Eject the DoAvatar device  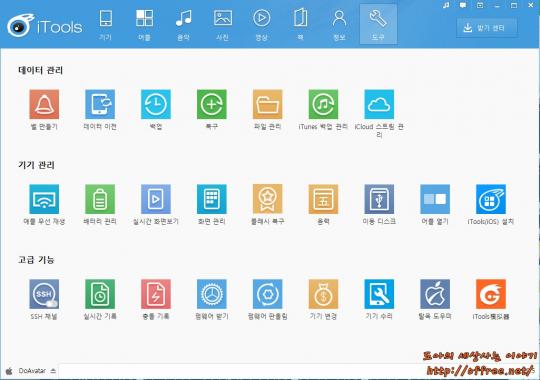click(x=53, y=371)
